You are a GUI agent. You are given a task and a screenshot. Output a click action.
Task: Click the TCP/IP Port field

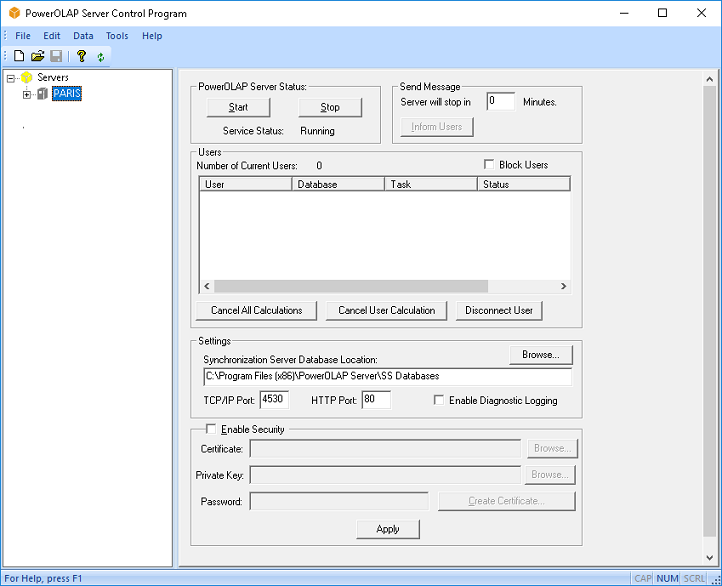coord(274,400)
